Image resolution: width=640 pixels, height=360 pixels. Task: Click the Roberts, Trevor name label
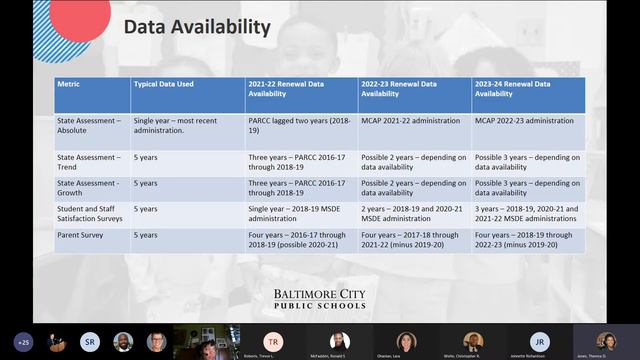click(259, 356)
